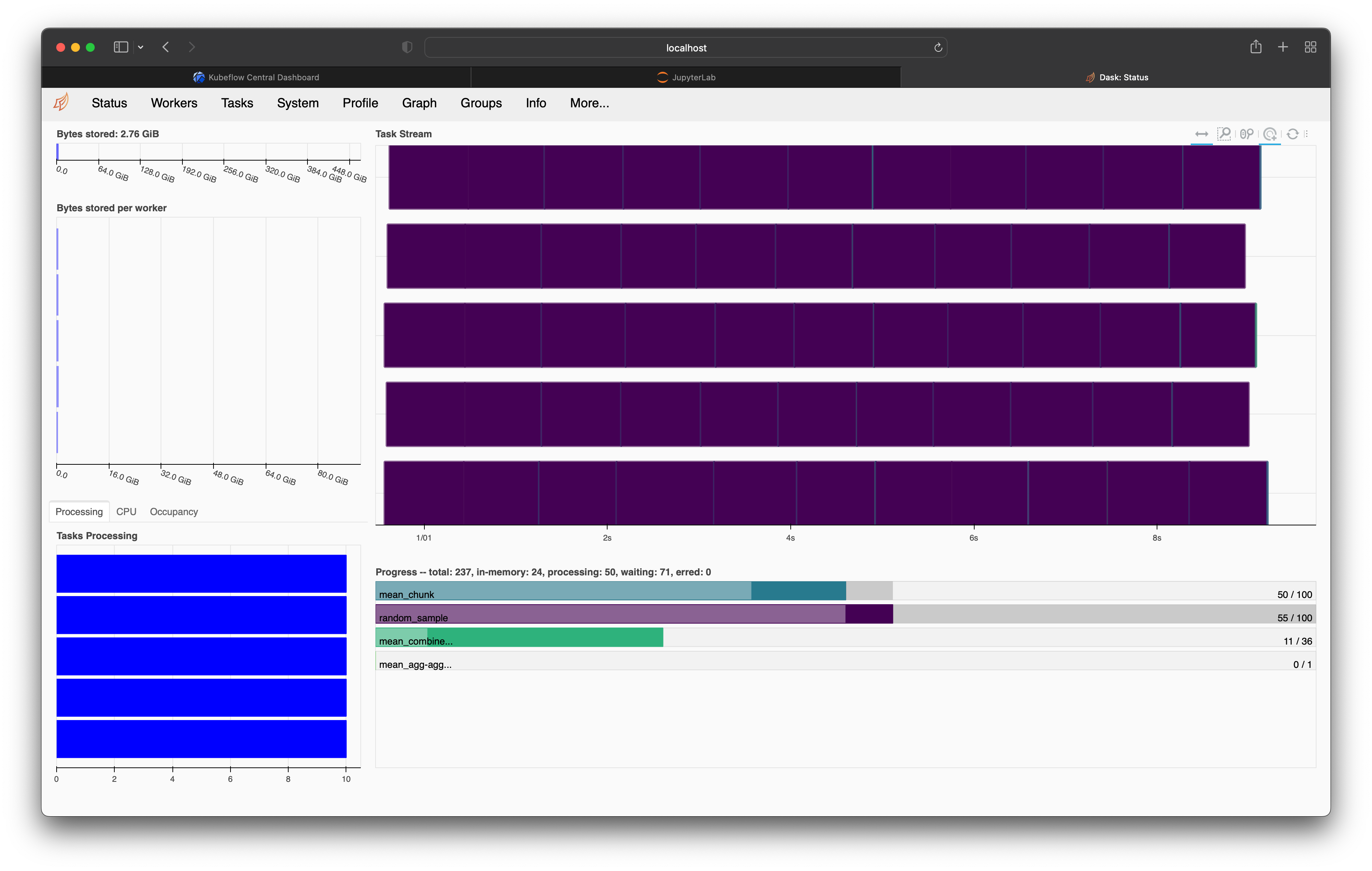
Task: Click the Kubeflow hexagon logo
Action: (x=198, y=77)
